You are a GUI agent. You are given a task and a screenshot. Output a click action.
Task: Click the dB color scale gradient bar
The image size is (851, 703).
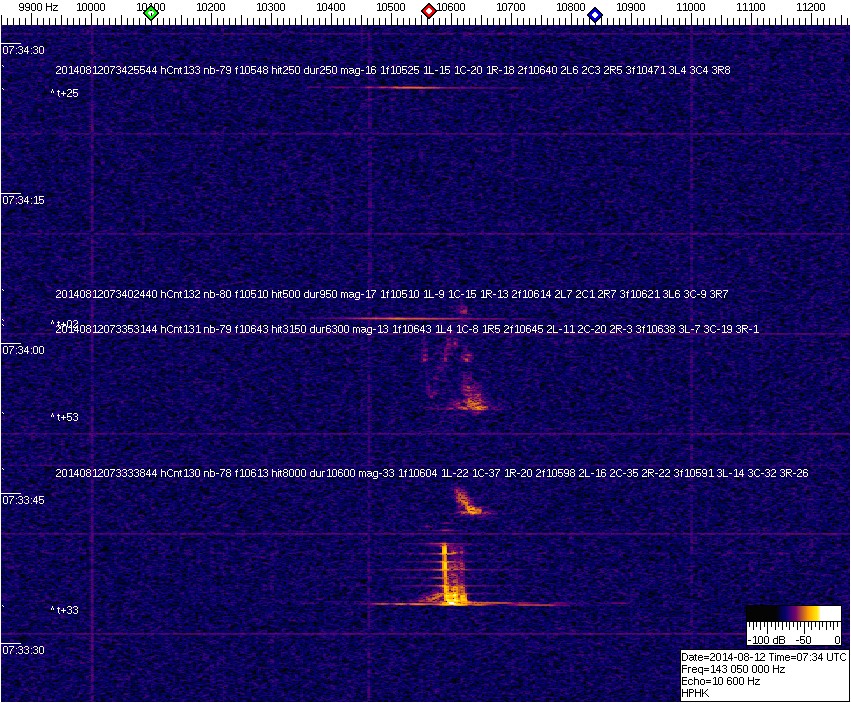point(794,613)
